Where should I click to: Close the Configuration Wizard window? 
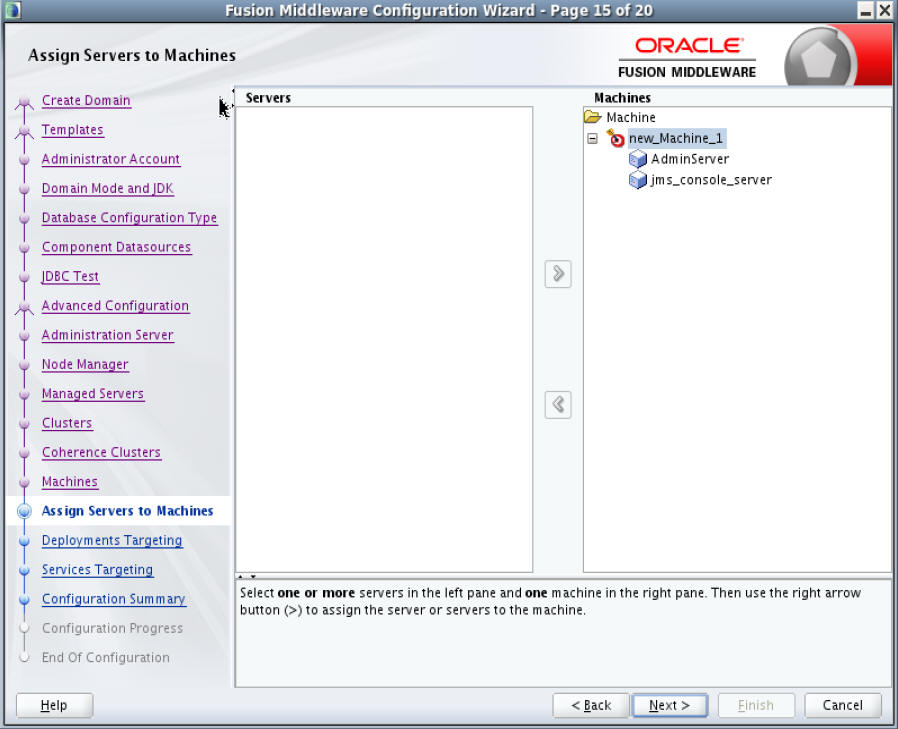[x=884, y=10]
